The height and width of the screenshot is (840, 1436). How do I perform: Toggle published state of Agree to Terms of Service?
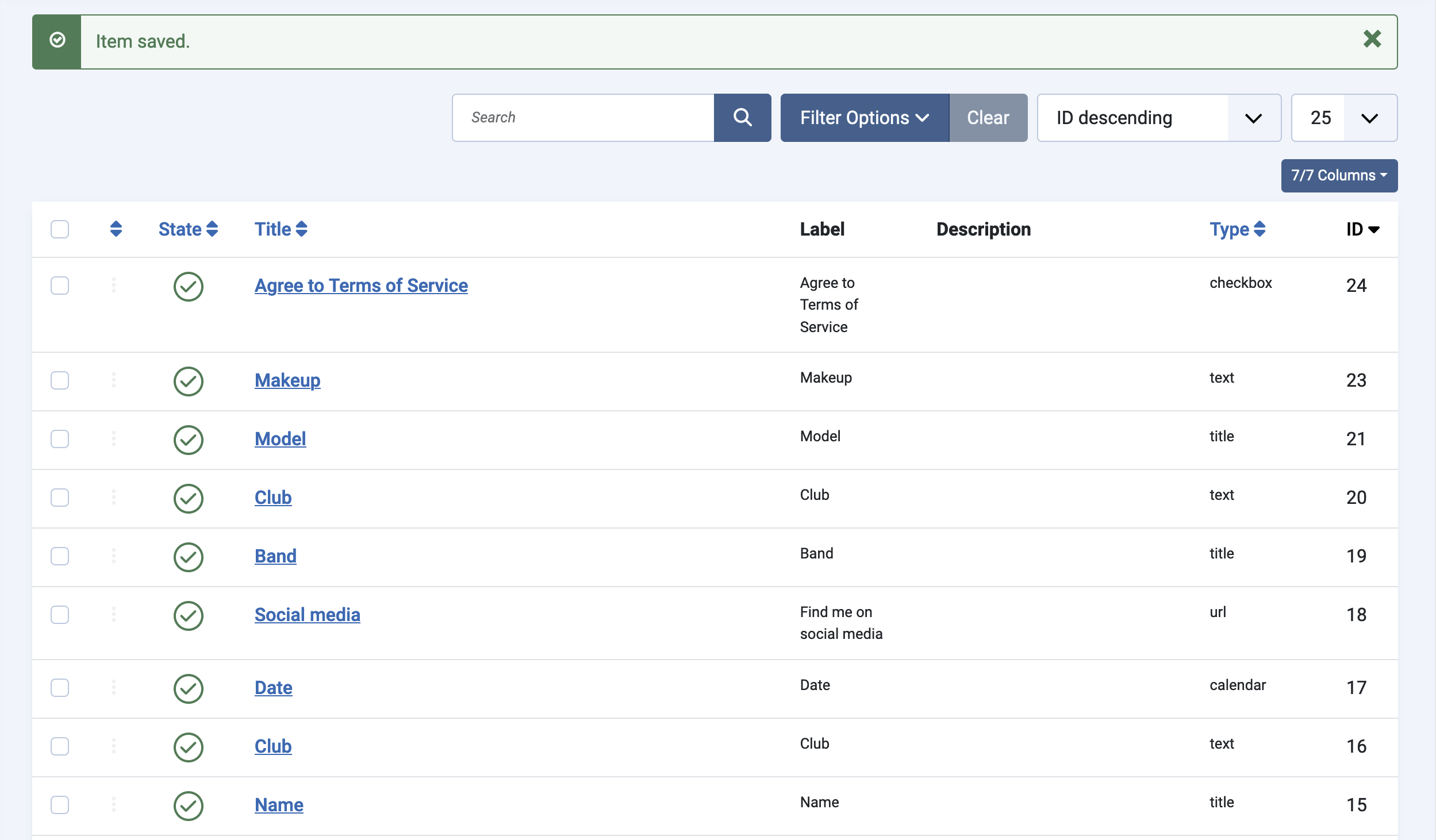(x=189, y=287)
